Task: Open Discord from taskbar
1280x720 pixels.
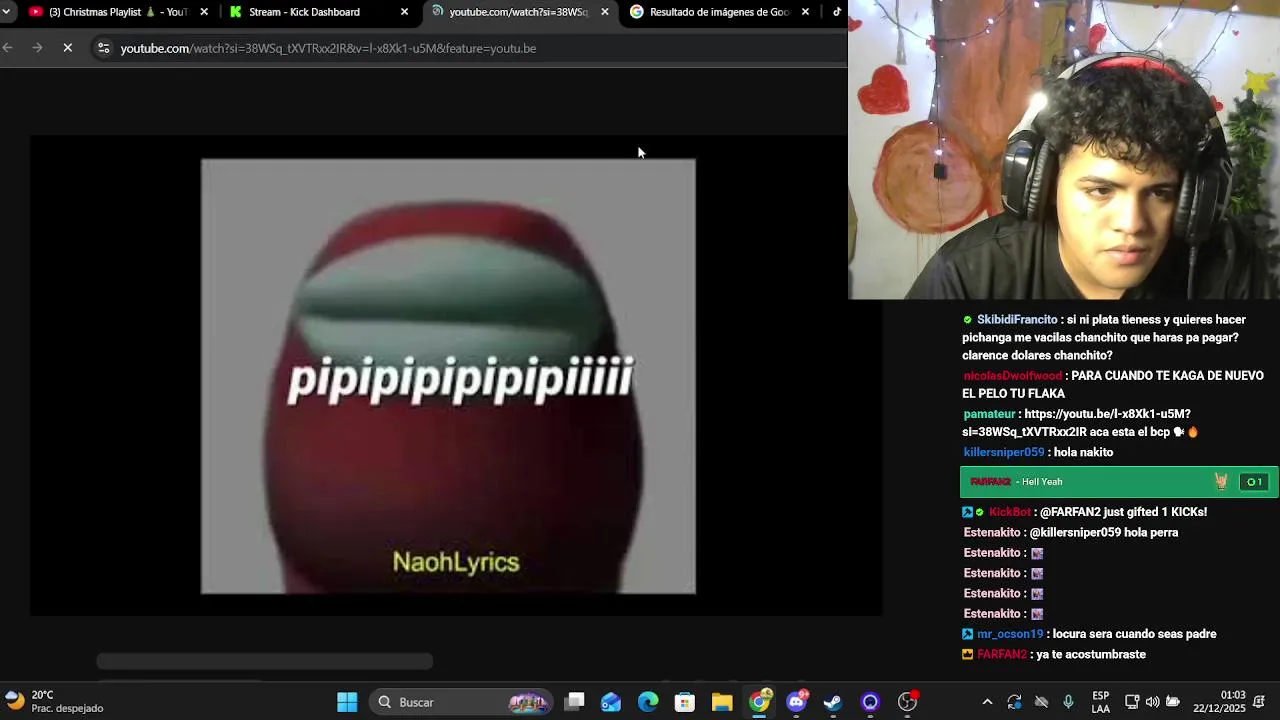Action: tap(796, 702)
